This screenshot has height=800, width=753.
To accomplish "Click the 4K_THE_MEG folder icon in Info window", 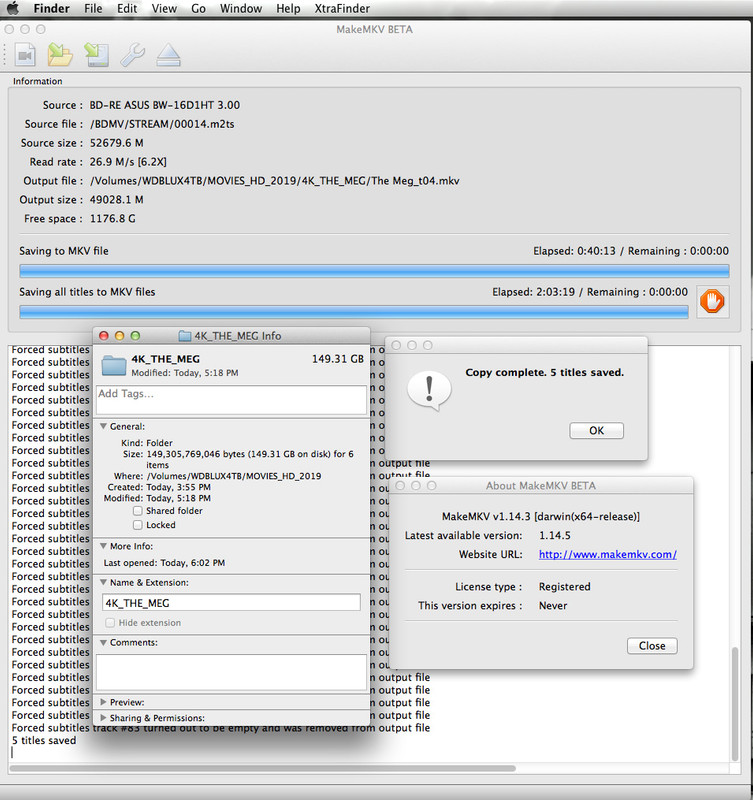I will (x=113, y=365).
